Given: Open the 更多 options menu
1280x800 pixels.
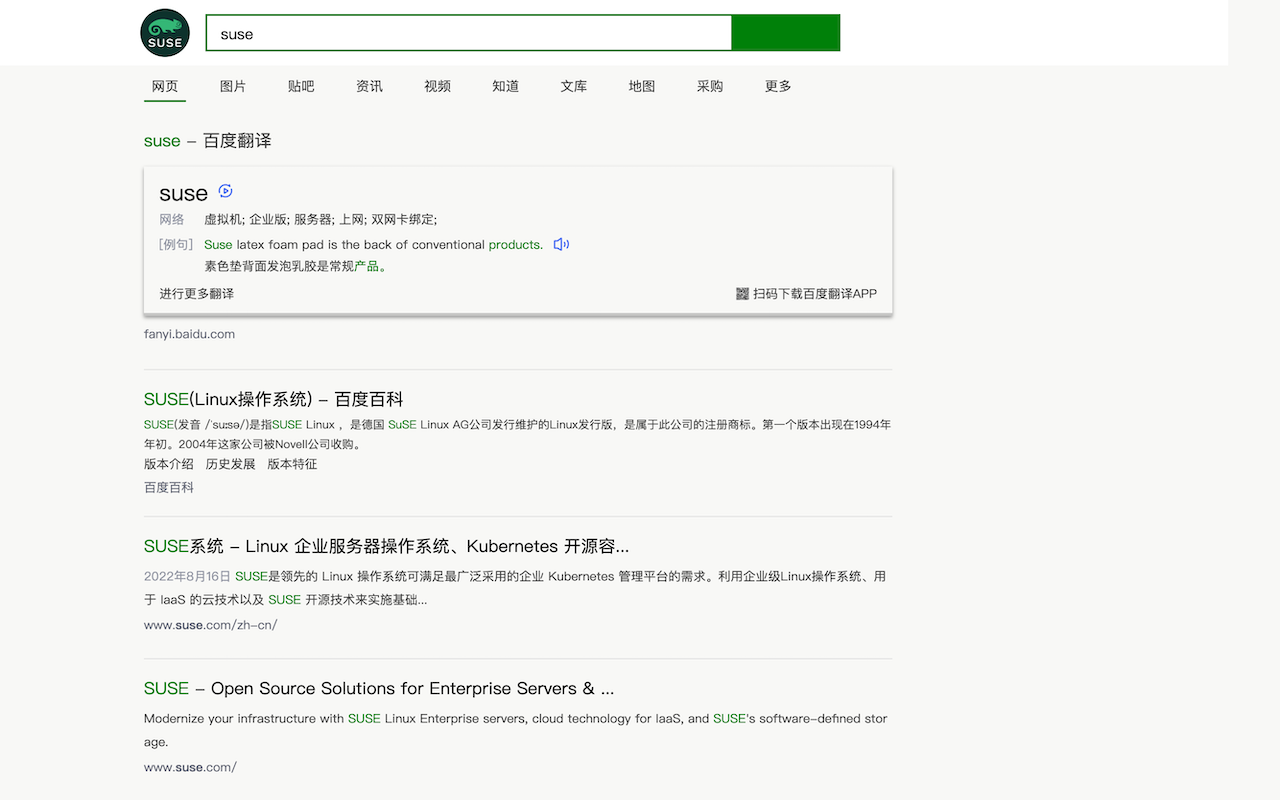Looking at the screenshot, I should pyautogui.click(x=777, y=86).
